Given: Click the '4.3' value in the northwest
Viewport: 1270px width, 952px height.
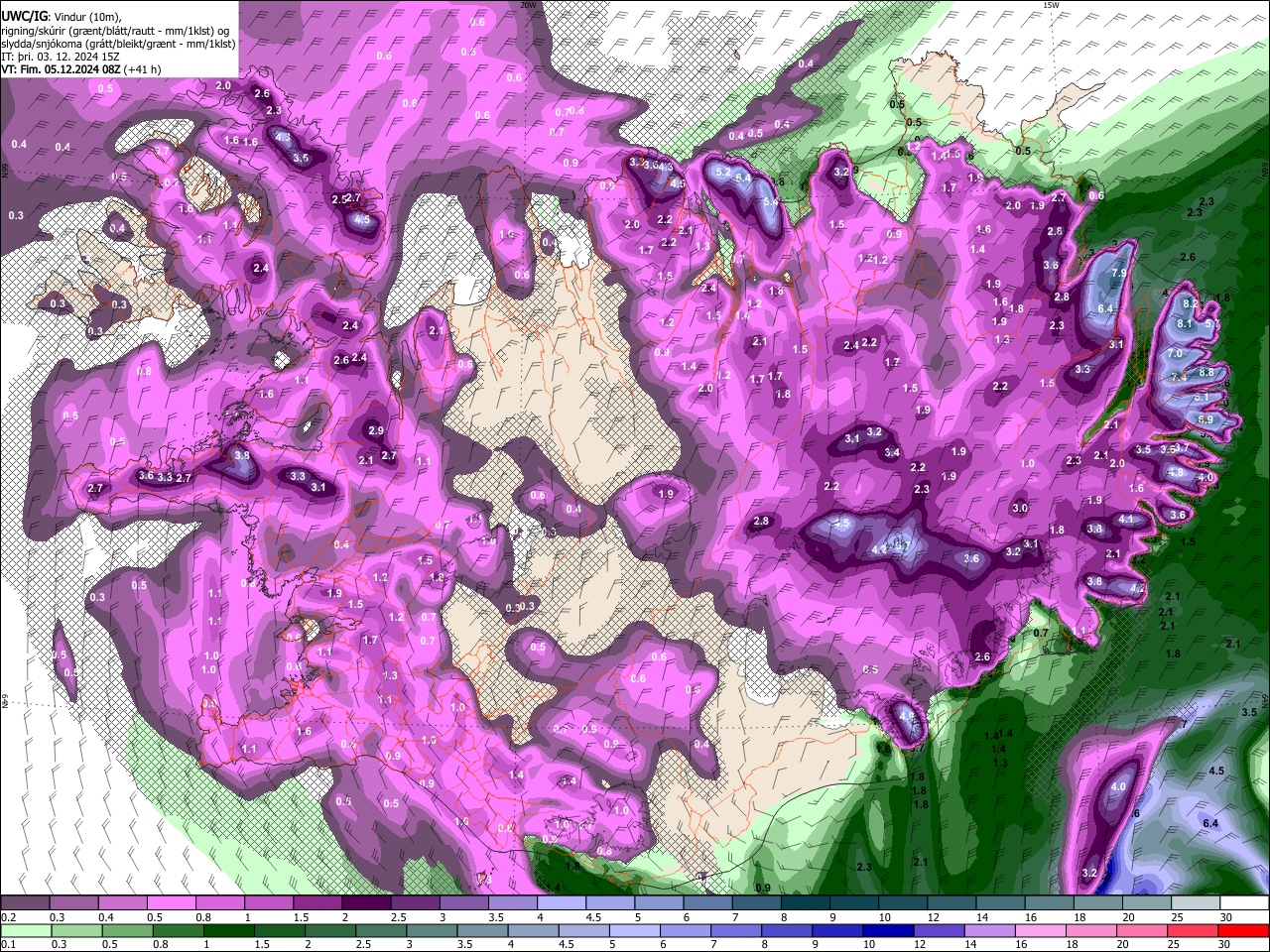Looking at the screenshot, I should click(x=282, y=138).
